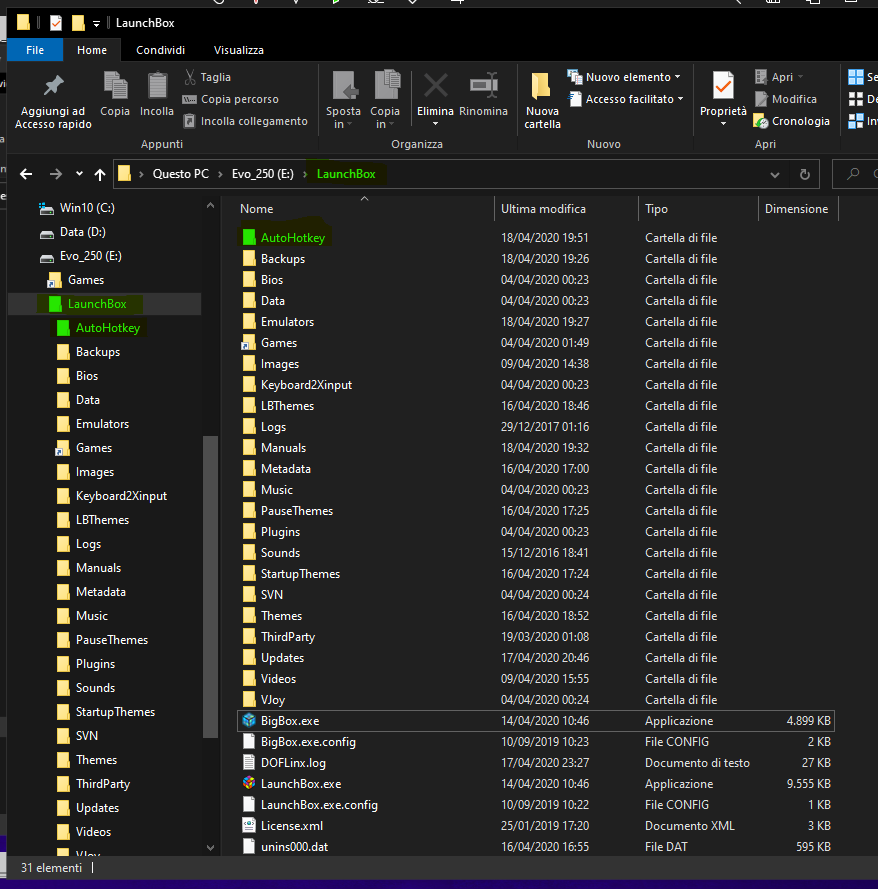Click Incolla collegamento
This screenshot has width=878, height=889.
pos(245,121)
